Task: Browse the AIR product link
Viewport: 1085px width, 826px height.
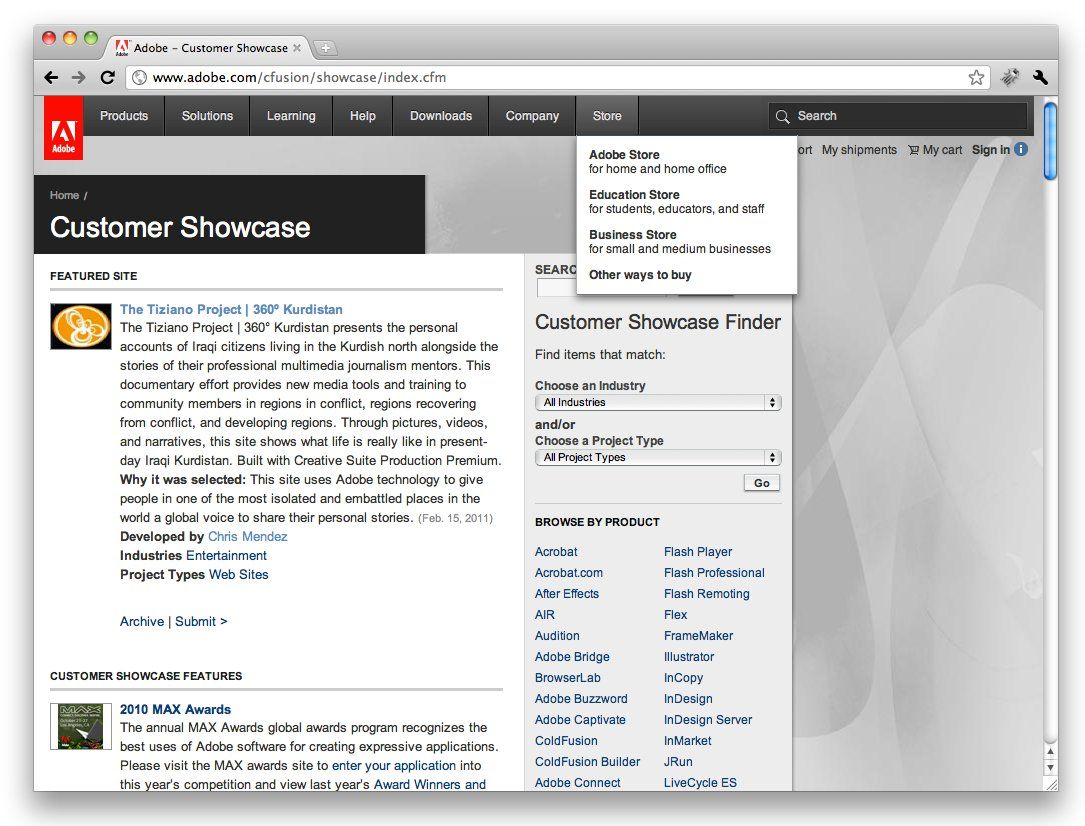Action: click(545, 614)
